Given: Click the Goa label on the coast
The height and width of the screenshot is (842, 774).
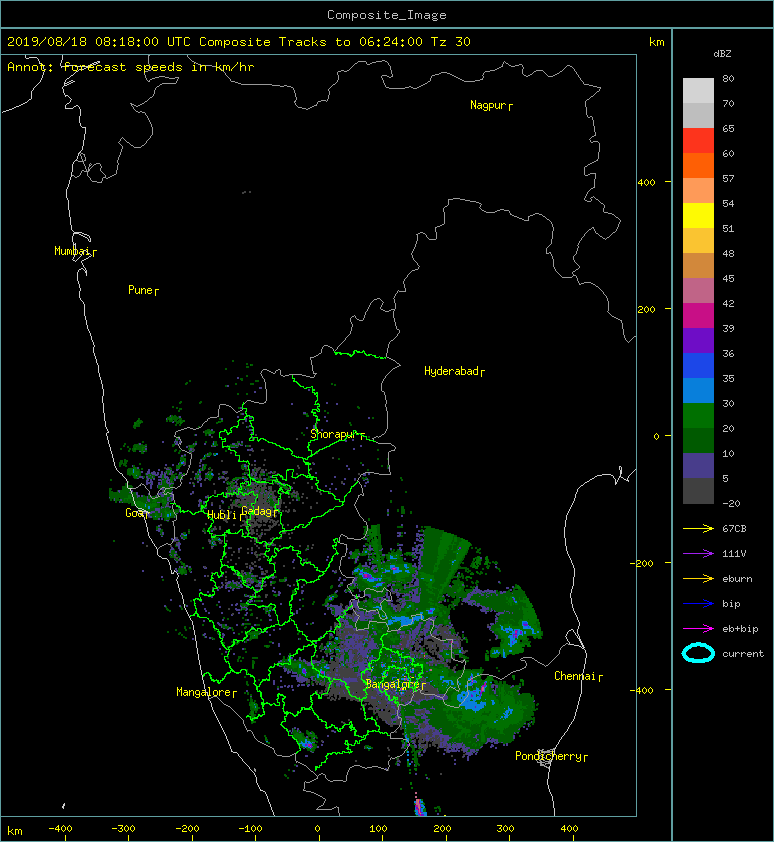Looking at the screenshot, I should (134, 513).
